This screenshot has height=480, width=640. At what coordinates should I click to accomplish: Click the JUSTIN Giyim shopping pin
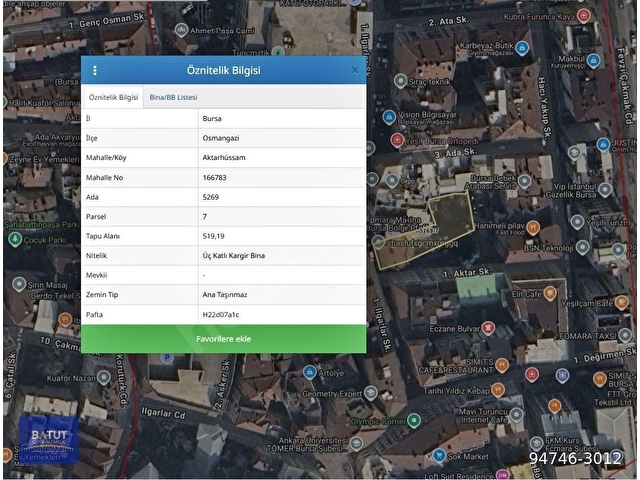(x=603, y=144)
